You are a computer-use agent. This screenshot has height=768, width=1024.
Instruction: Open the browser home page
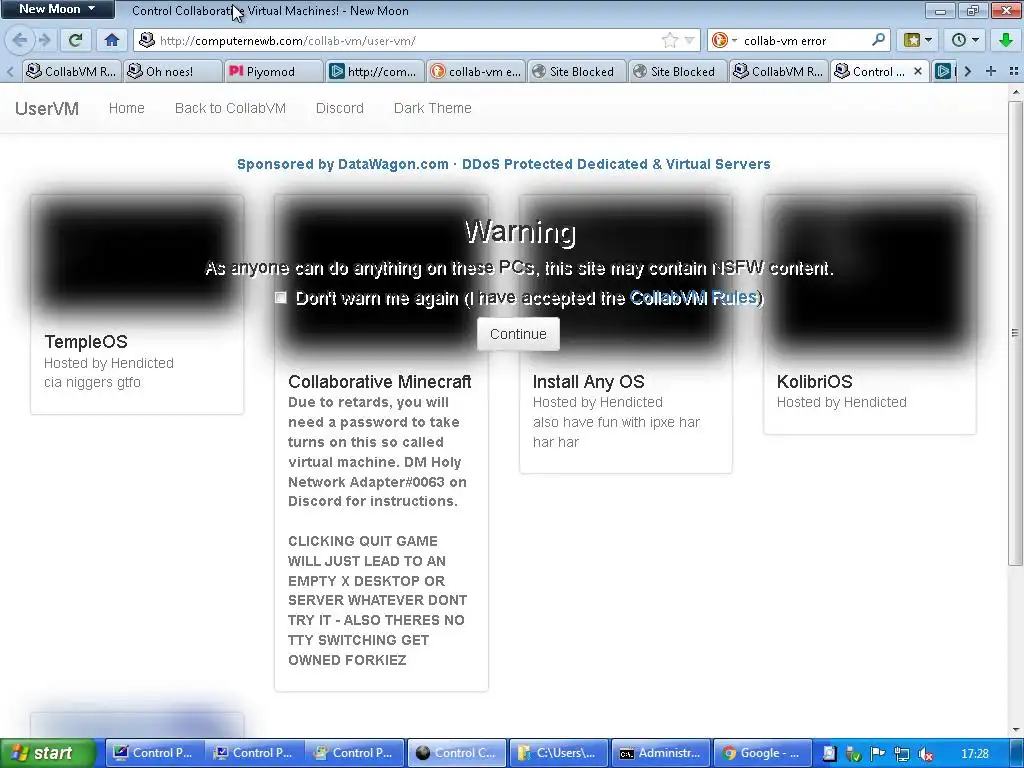pos(112,40)
